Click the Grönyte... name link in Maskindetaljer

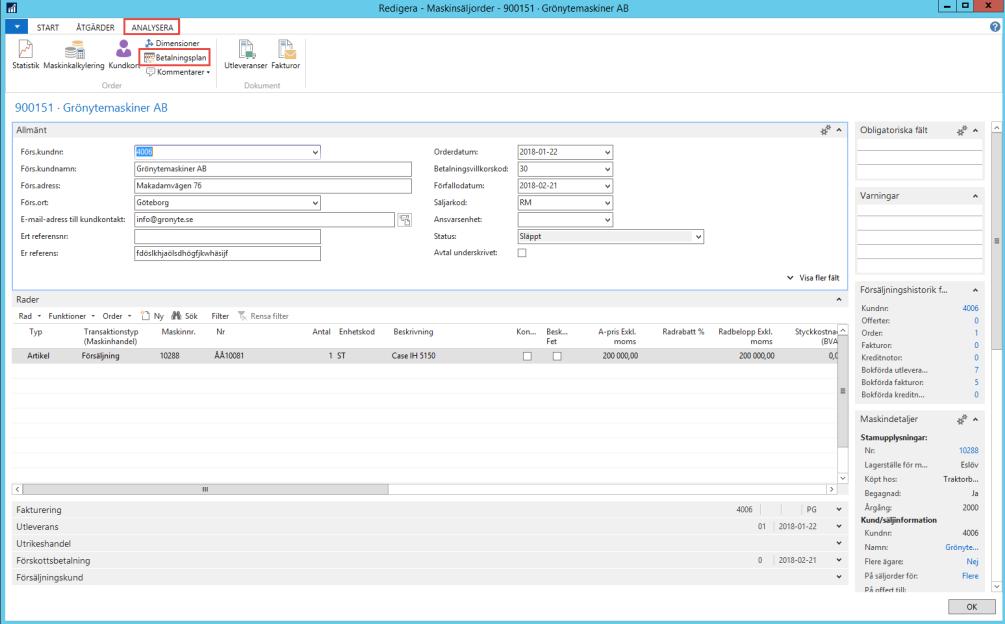coord(961,548)
